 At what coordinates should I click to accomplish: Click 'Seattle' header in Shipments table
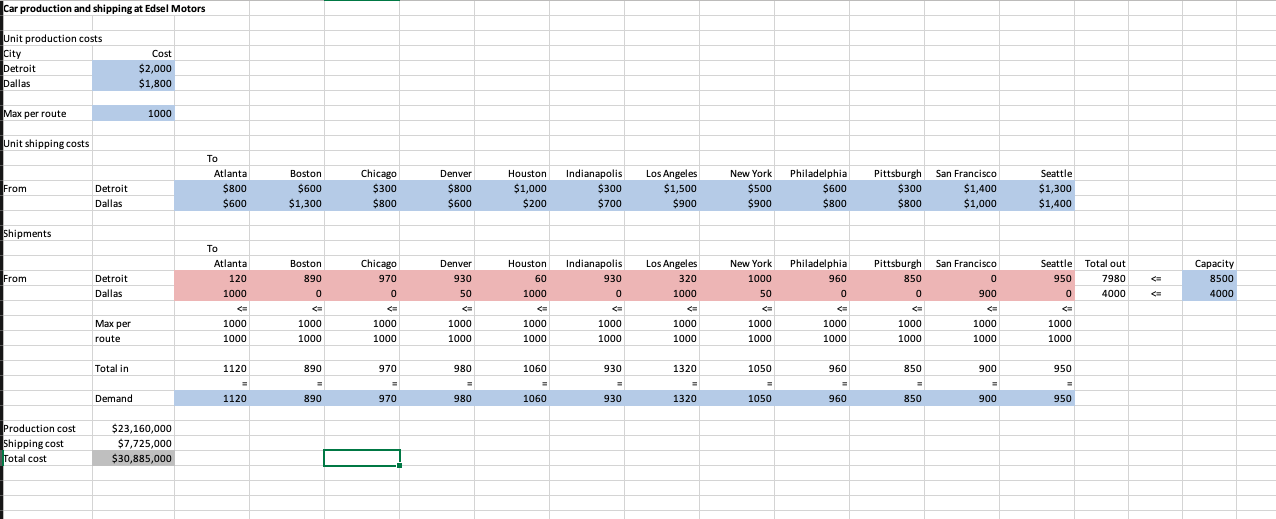[1056, 263]
